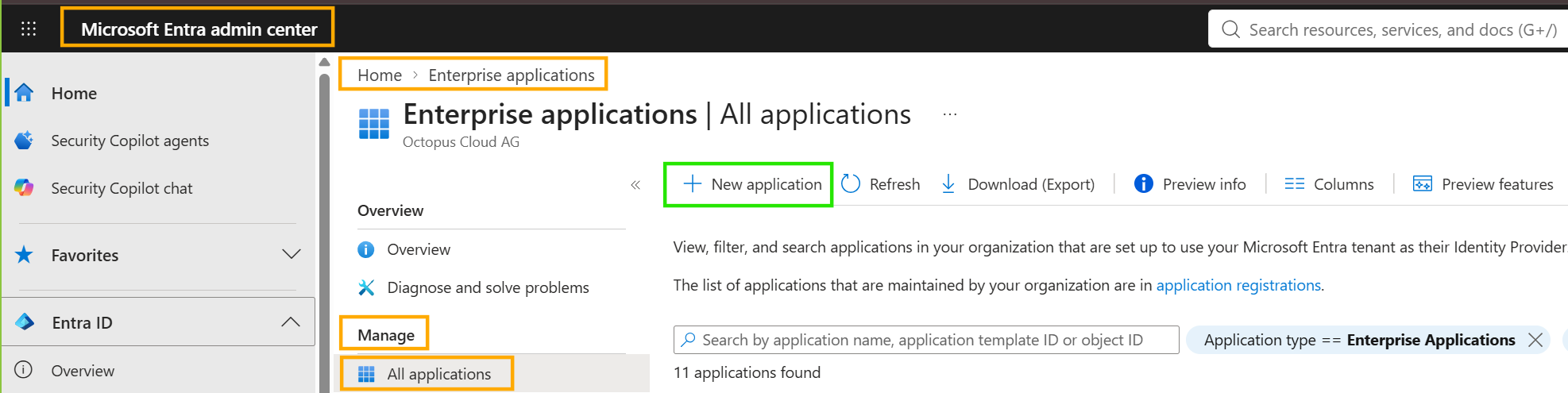
Task: Click the Preview features icon
Action: coord(1423,184)
